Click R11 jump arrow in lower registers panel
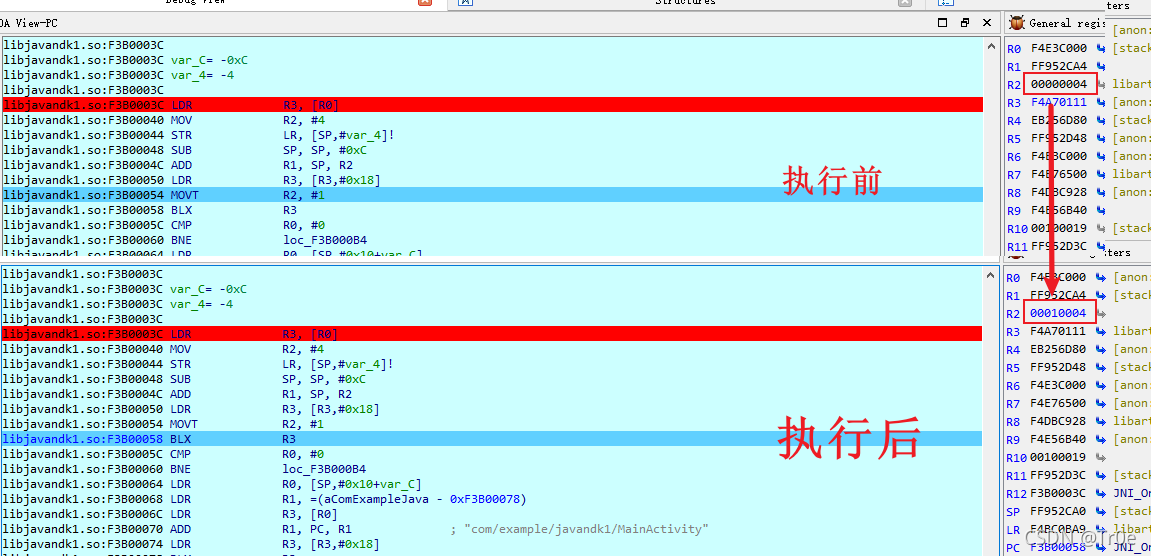Screen dimensions: 1151x556 click(1101, 475)
